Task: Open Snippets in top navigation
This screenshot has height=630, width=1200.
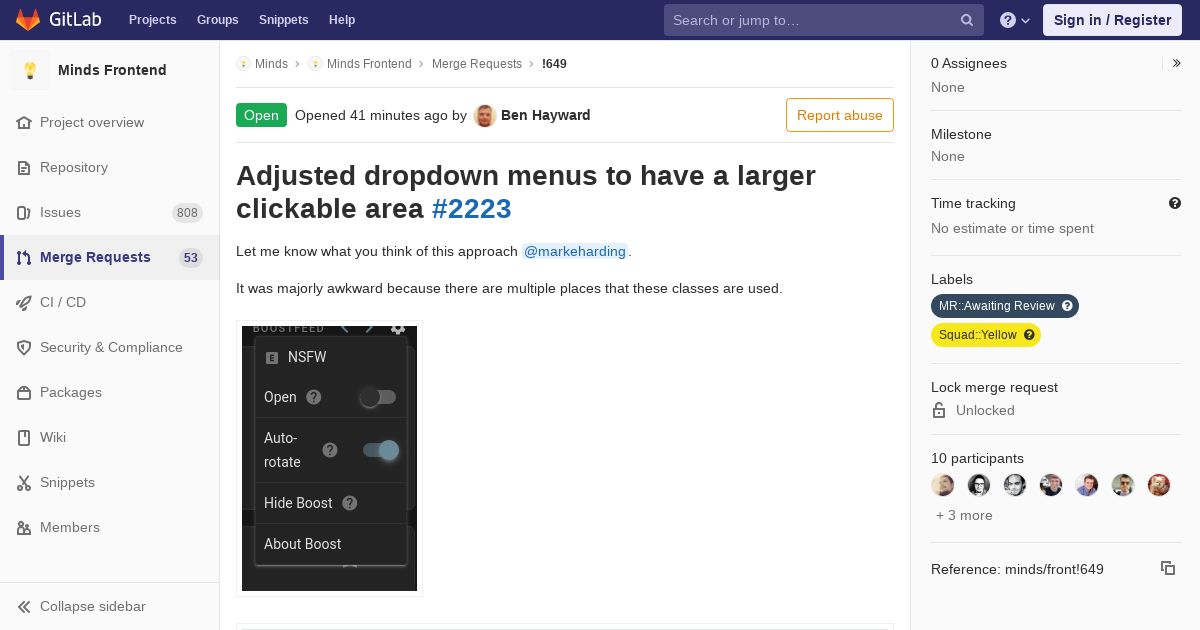Action: (283, 20)
